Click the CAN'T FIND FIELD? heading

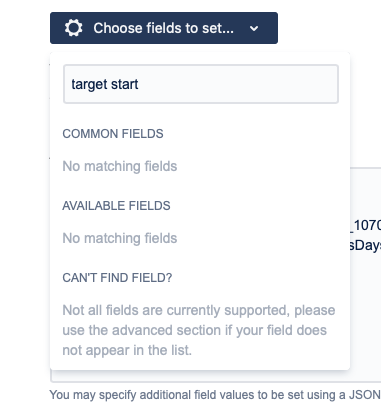(117, 278)
